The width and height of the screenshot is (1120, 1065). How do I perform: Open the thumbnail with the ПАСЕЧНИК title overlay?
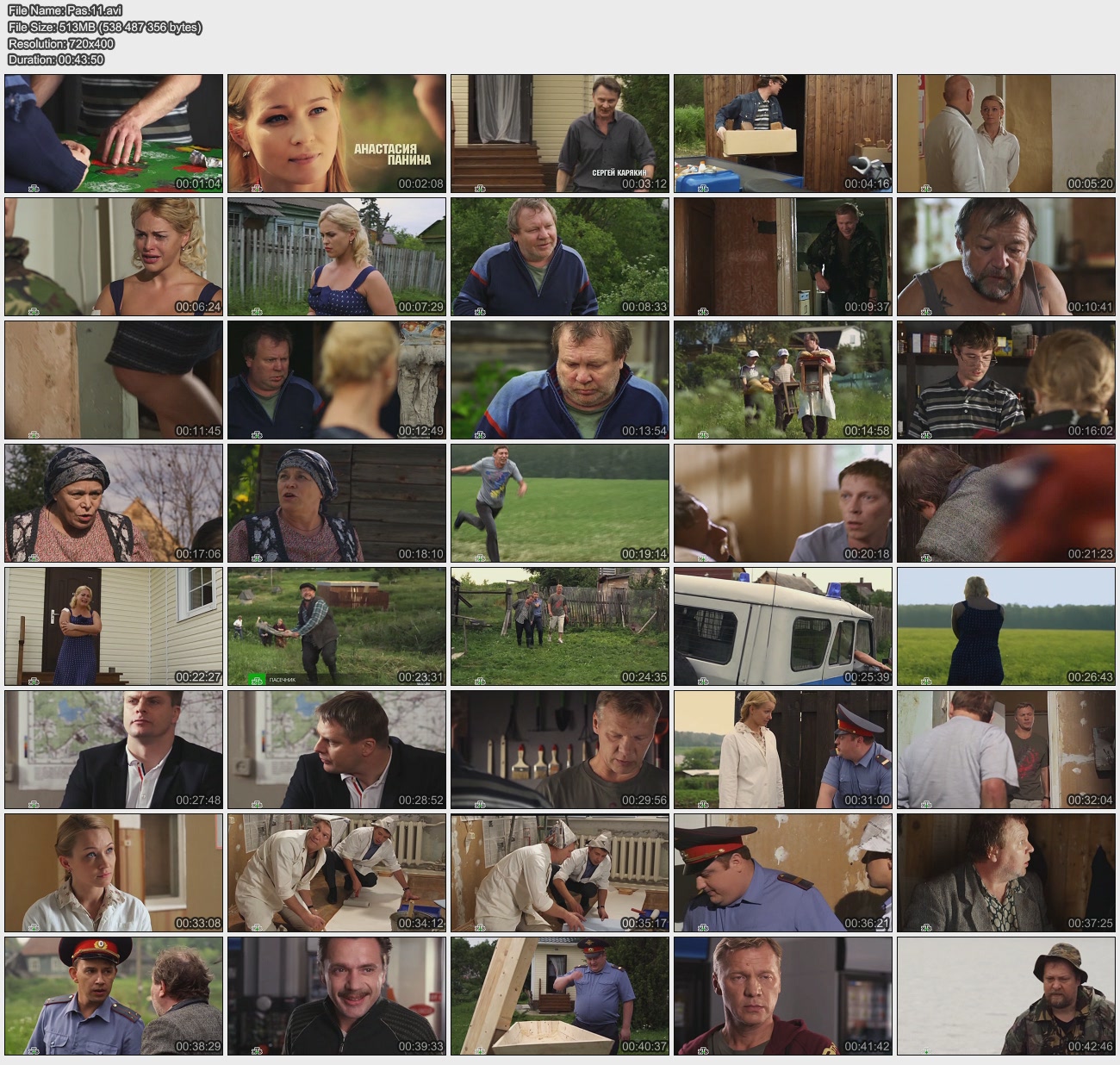point(337,626)
